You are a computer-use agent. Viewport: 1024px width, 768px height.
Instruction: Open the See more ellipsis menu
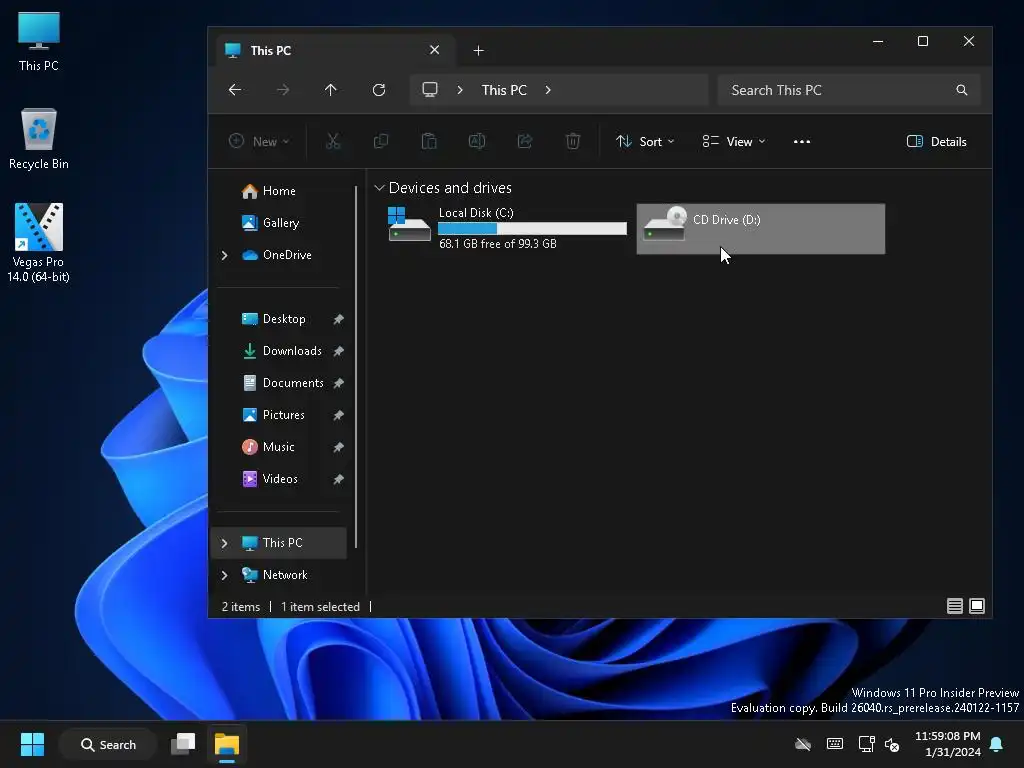(x=802, y=142)
